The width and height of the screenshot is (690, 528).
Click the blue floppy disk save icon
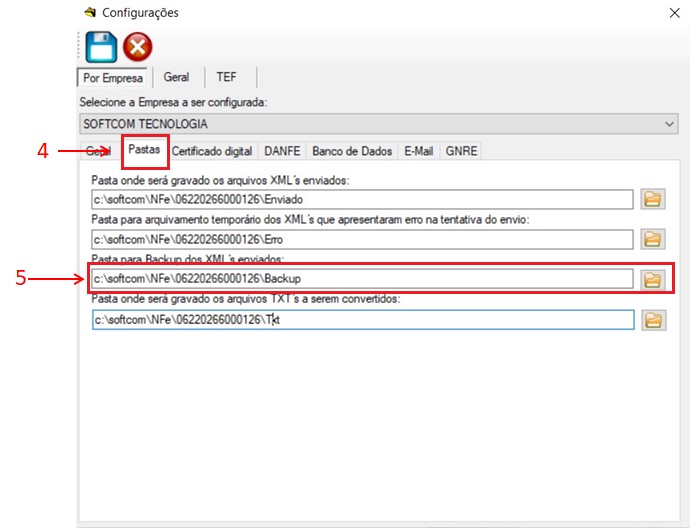pos(101,46)
